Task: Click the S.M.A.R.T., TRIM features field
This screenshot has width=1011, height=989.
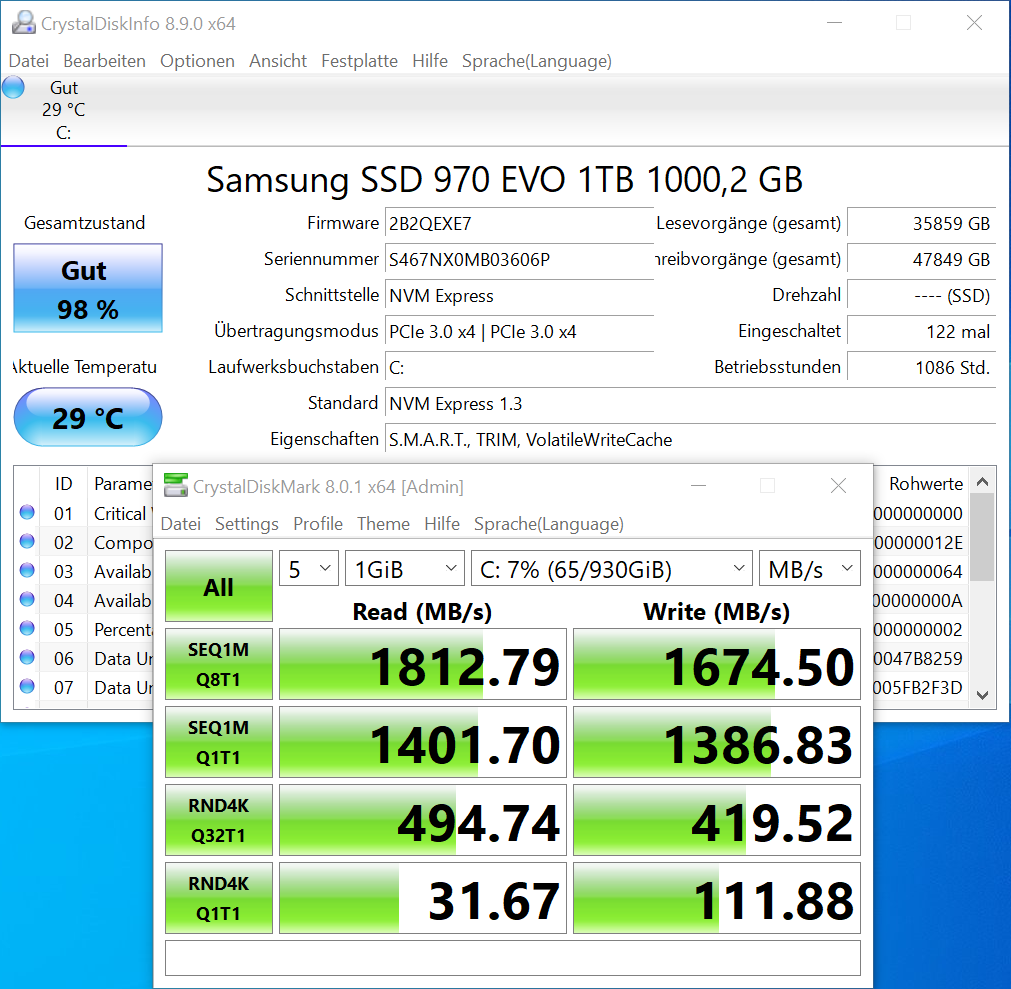Action: pos(691,440)
